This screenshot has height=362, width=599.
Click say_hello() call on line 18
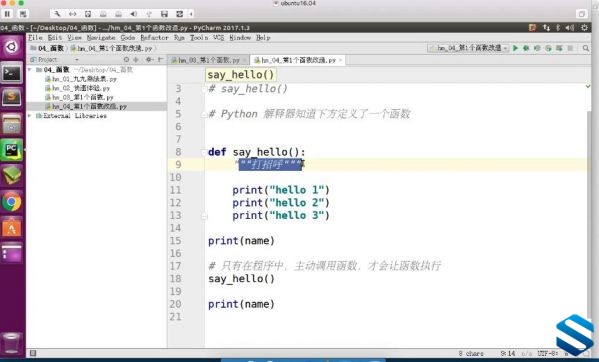pos(241,279)
